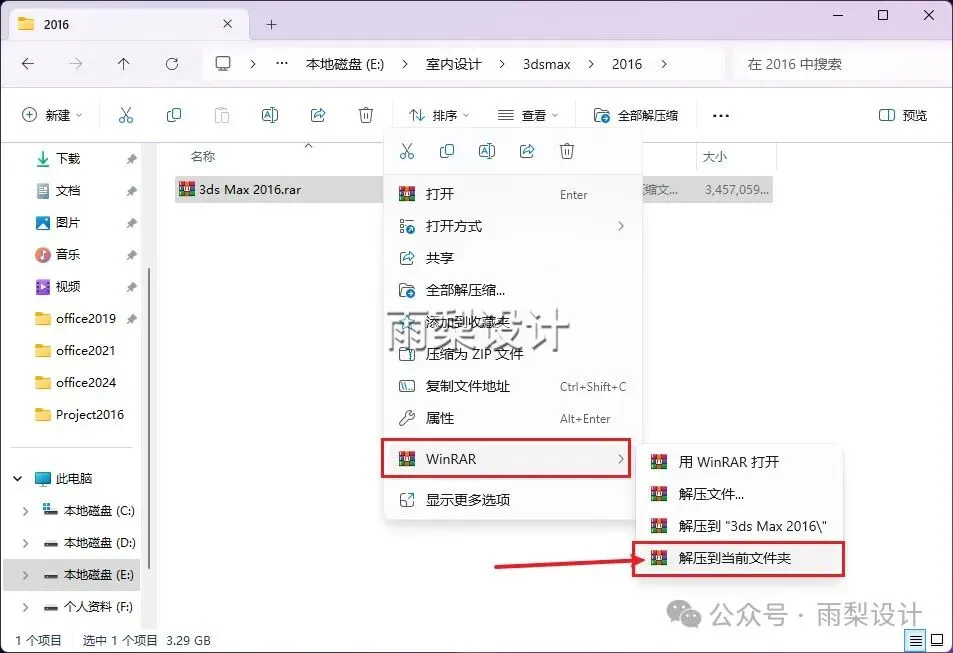Image resolution: width=953 pixels, height=653 pixels.
Task: Choose 解压到当前文件夹
Action: (738, 558)
